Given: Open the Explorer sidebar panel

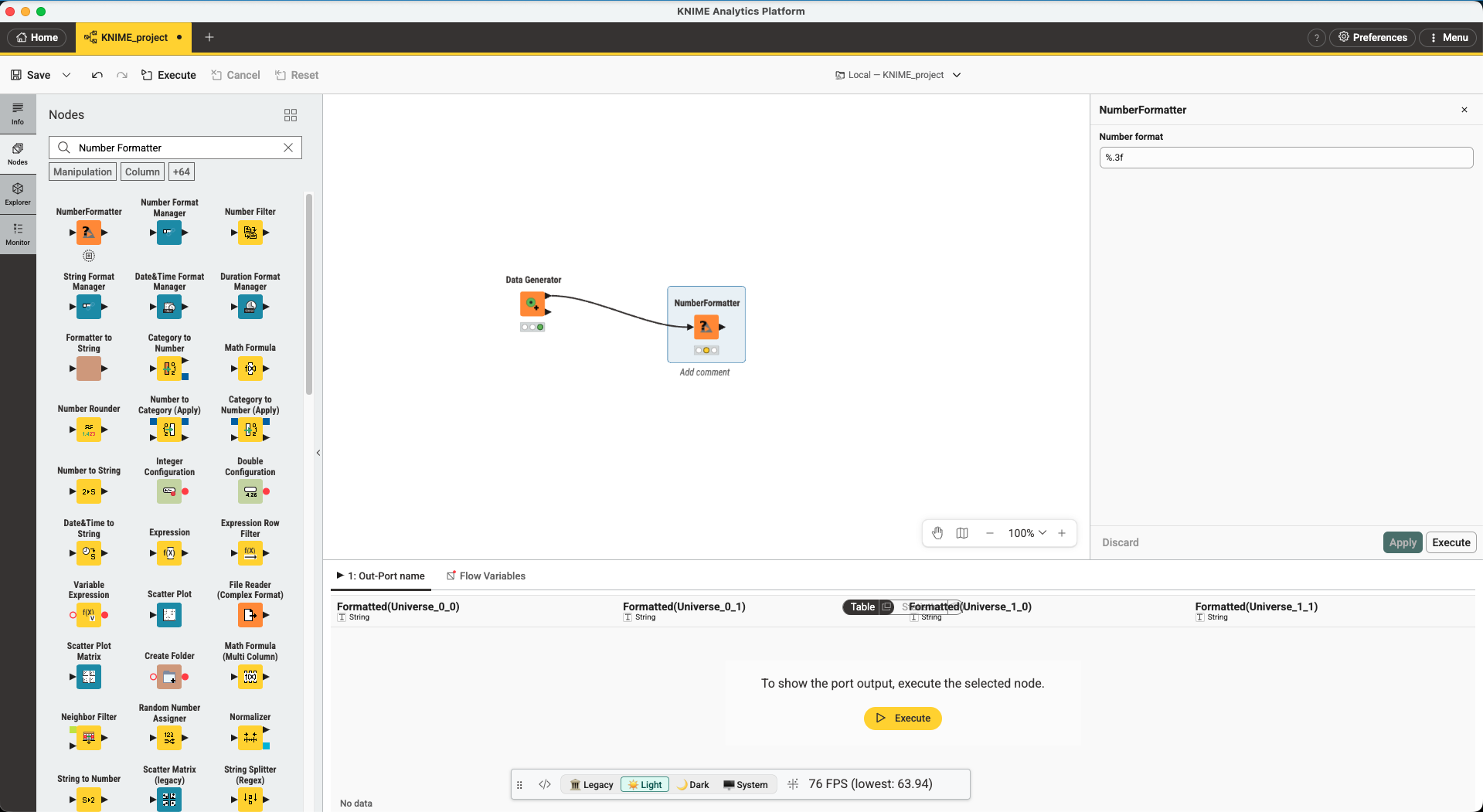Looking at the screenshot, I should pos(18,193).
